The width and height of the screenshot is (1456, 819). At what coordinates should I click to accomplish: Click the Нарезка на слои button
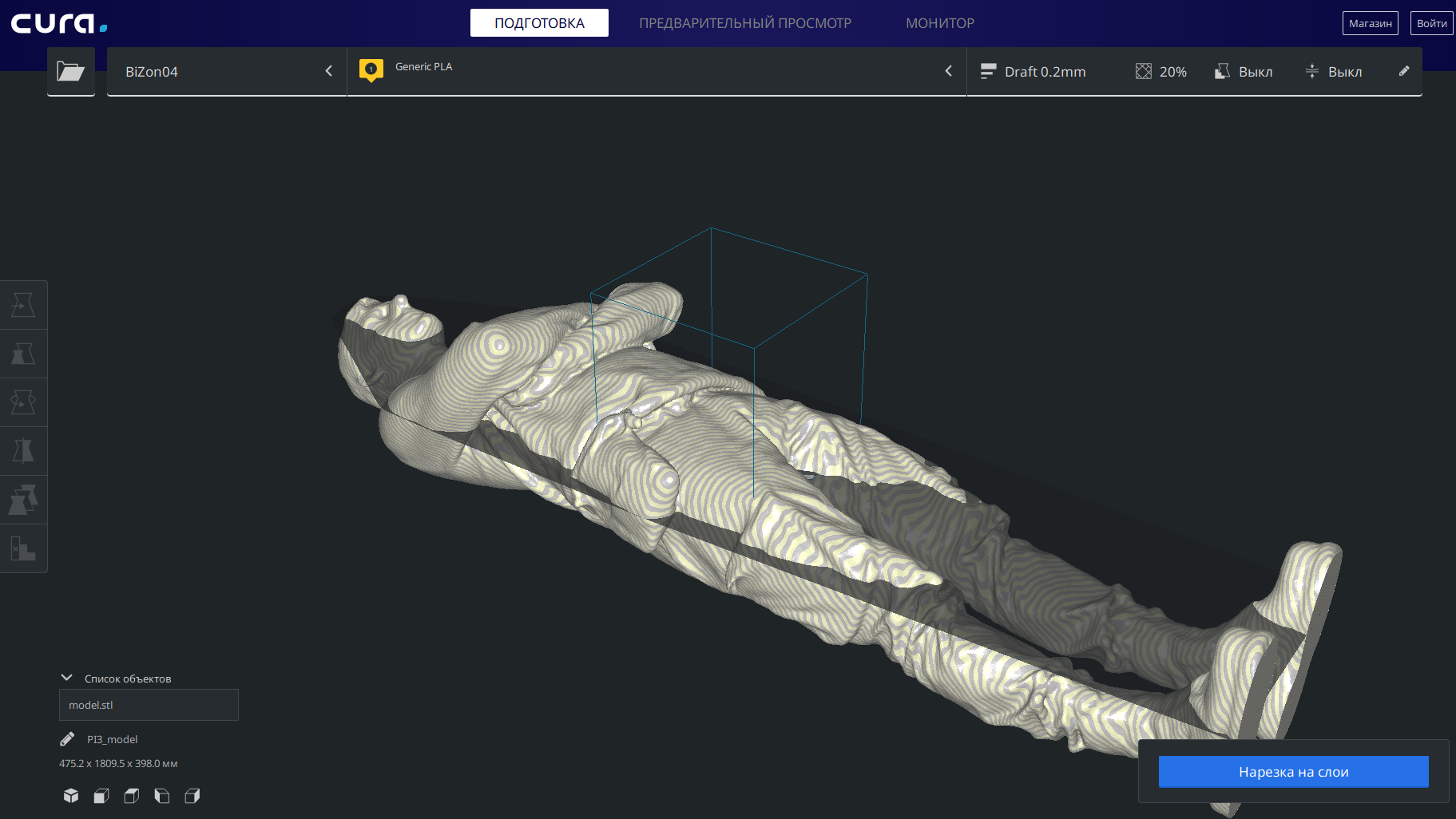click(1294, 772)
